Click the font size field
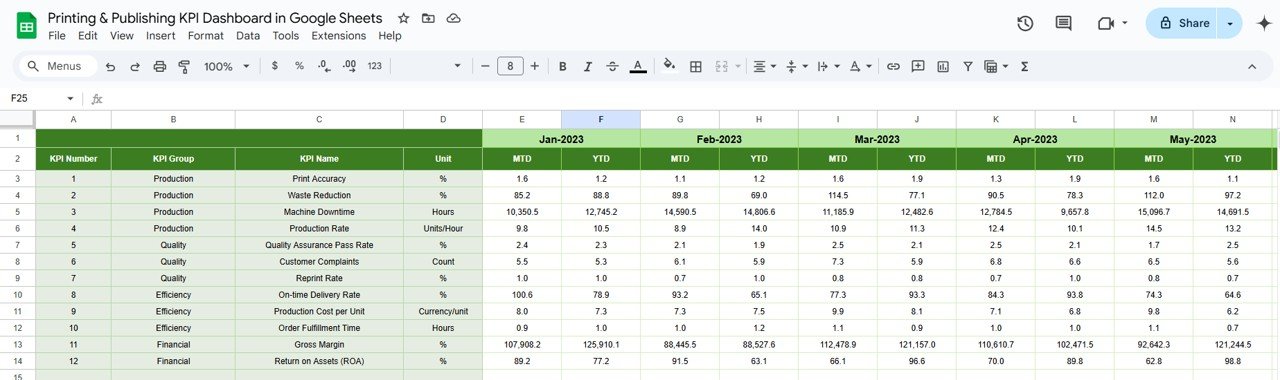 click(510, 66)
